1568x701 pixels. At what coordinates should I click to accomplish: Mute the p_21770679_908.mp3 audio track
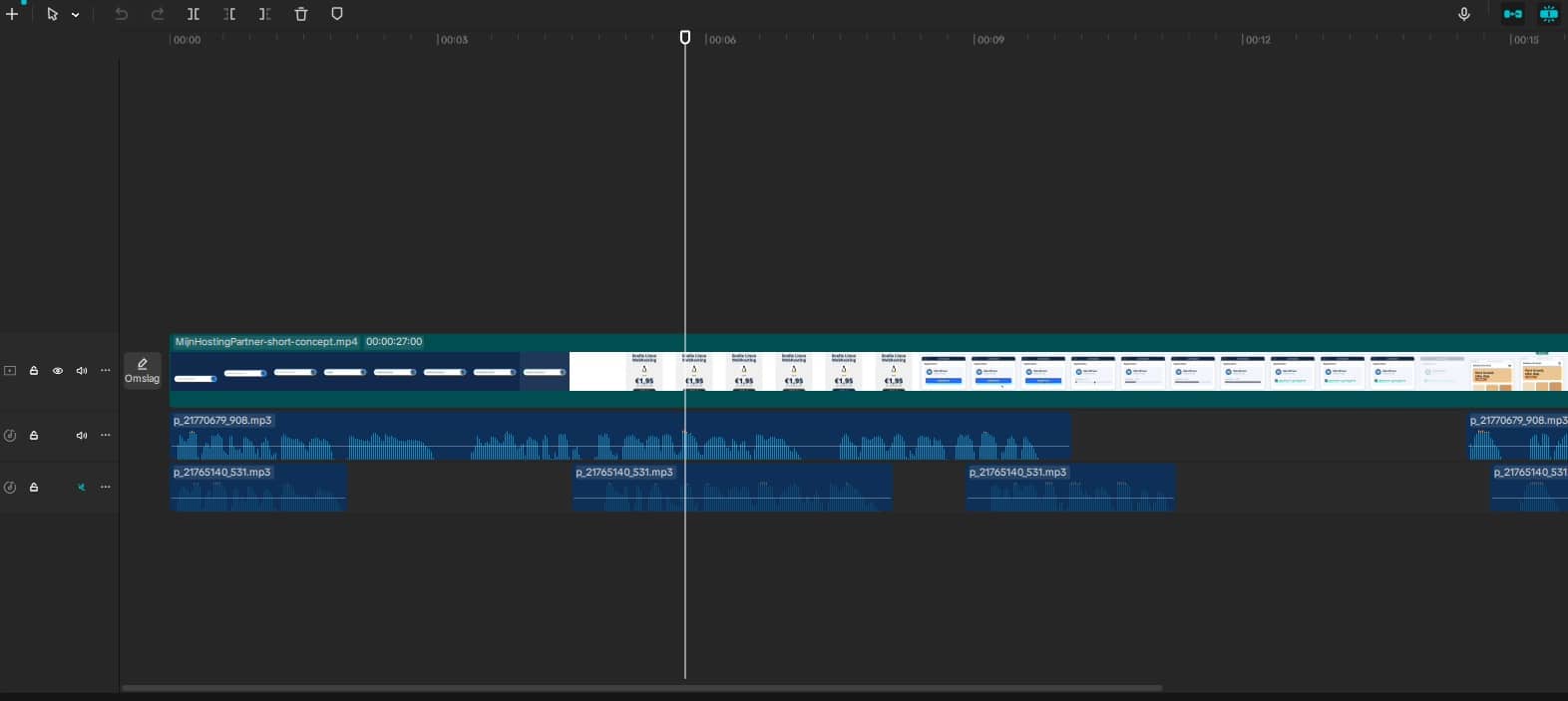tap(82, 436)
